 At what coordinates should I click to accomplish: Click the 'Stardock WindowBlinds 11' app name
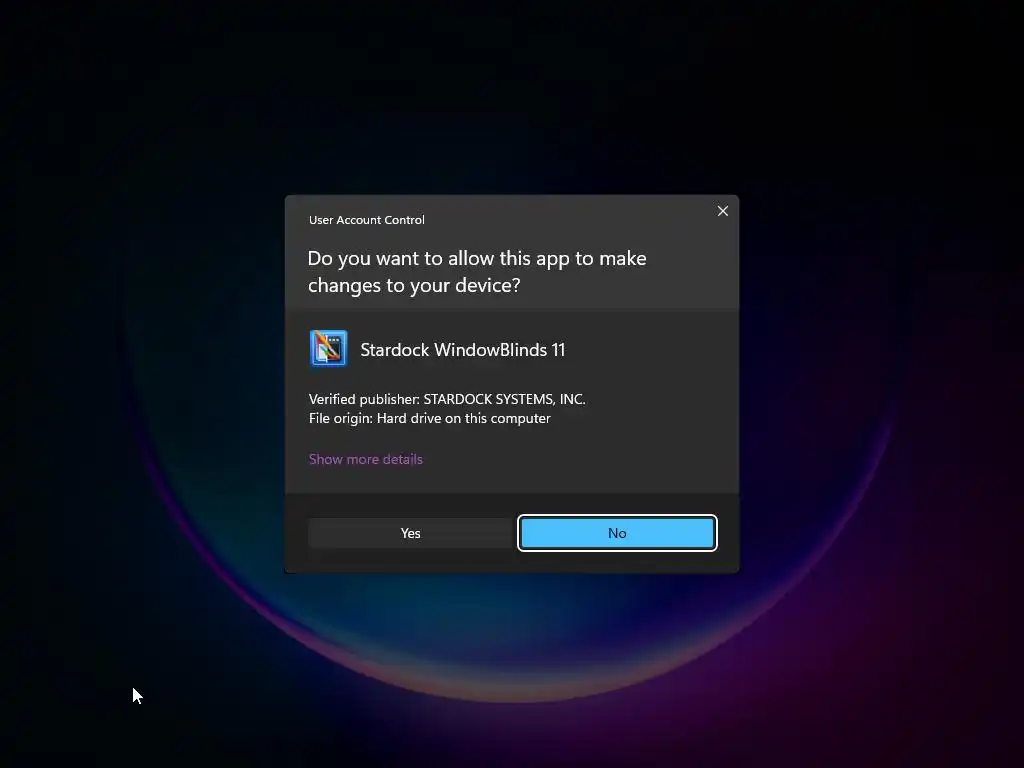(x=462, y=350)
